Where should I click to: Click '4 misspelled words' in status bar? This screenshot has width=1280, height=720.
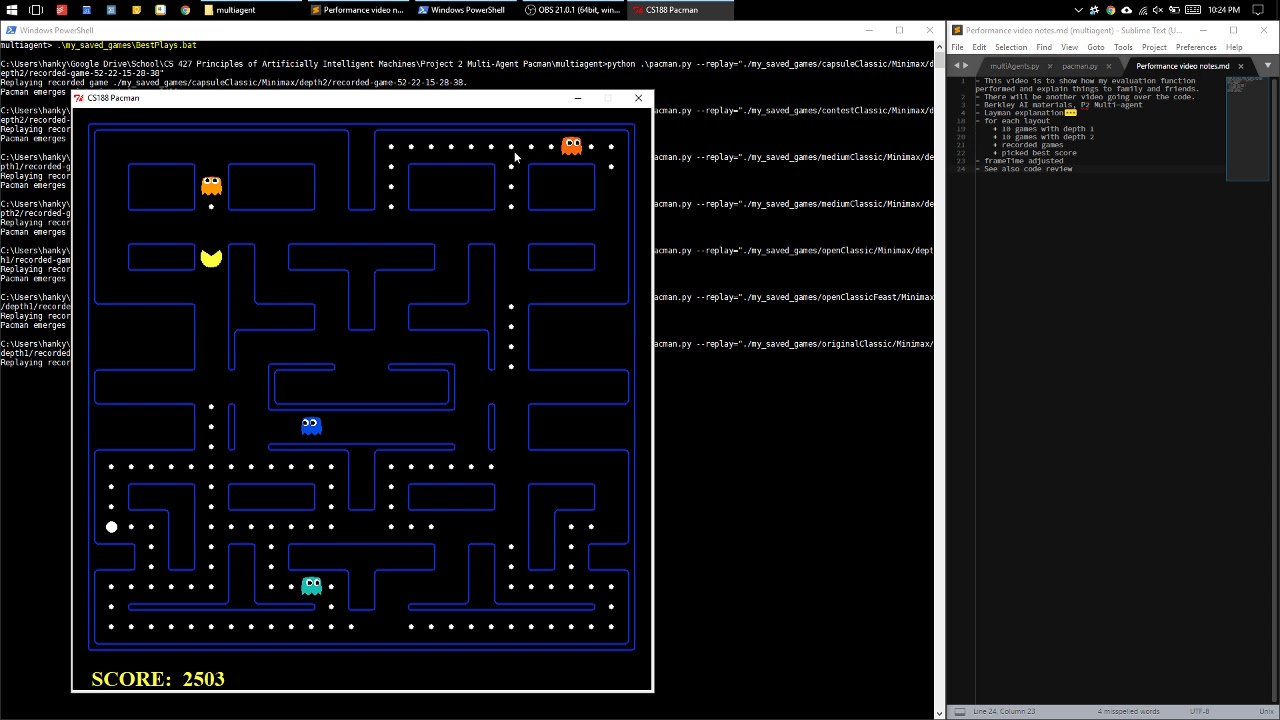pos(1128,711)
